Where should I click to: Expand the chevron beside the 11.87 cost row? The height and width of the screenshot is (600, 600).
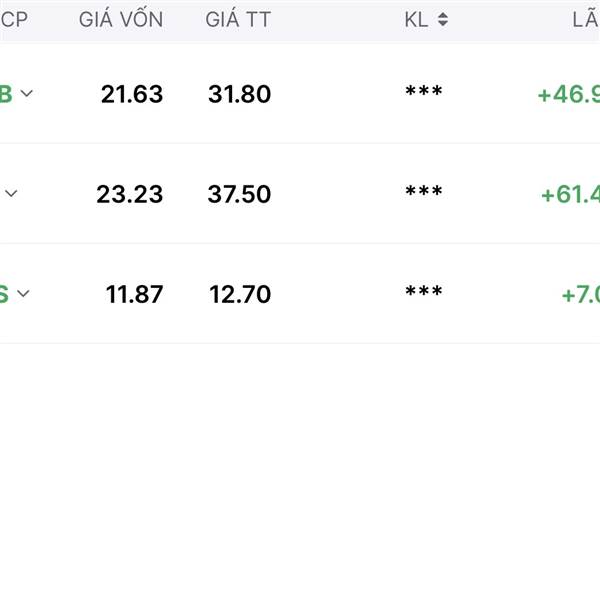click(x=23, y=293)
